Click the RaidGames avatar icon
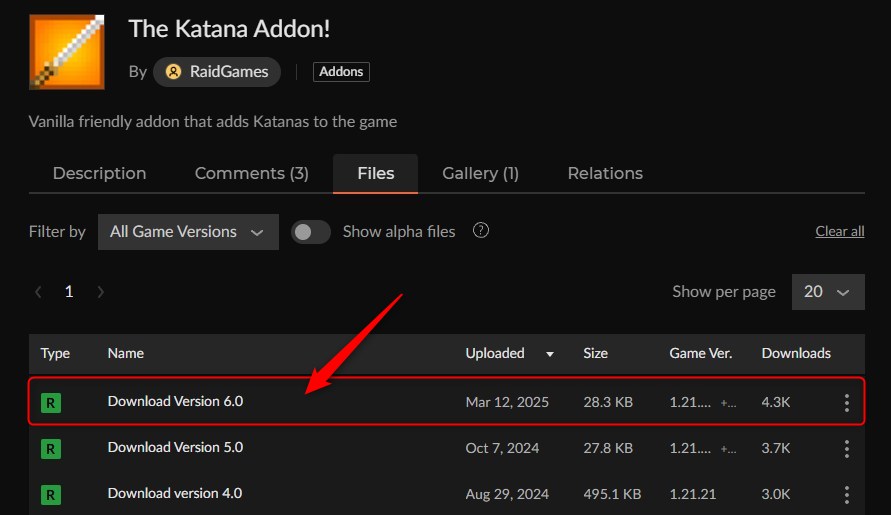Screen dimensions: 891x515 (x=173, y=72)
